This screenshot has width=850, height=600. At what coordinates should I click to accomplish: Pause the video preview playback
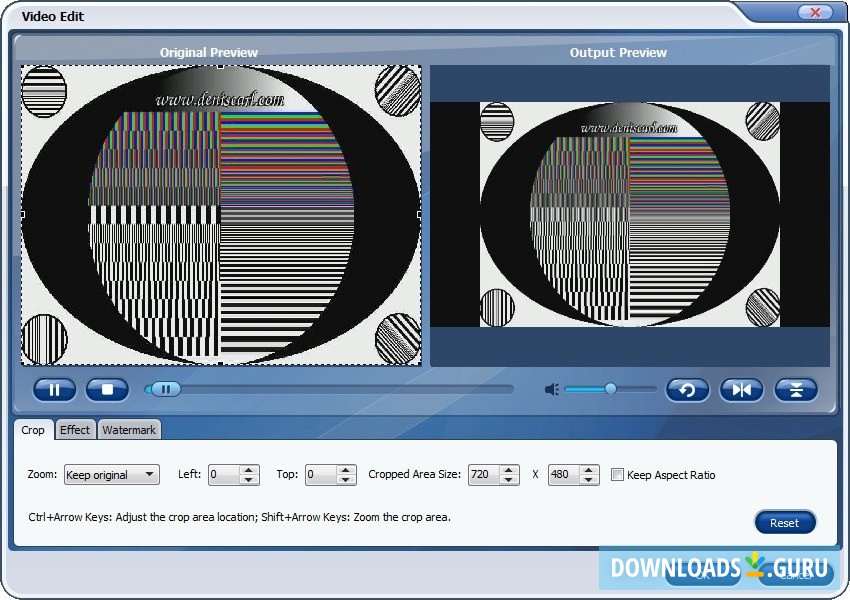pos(54,390)
